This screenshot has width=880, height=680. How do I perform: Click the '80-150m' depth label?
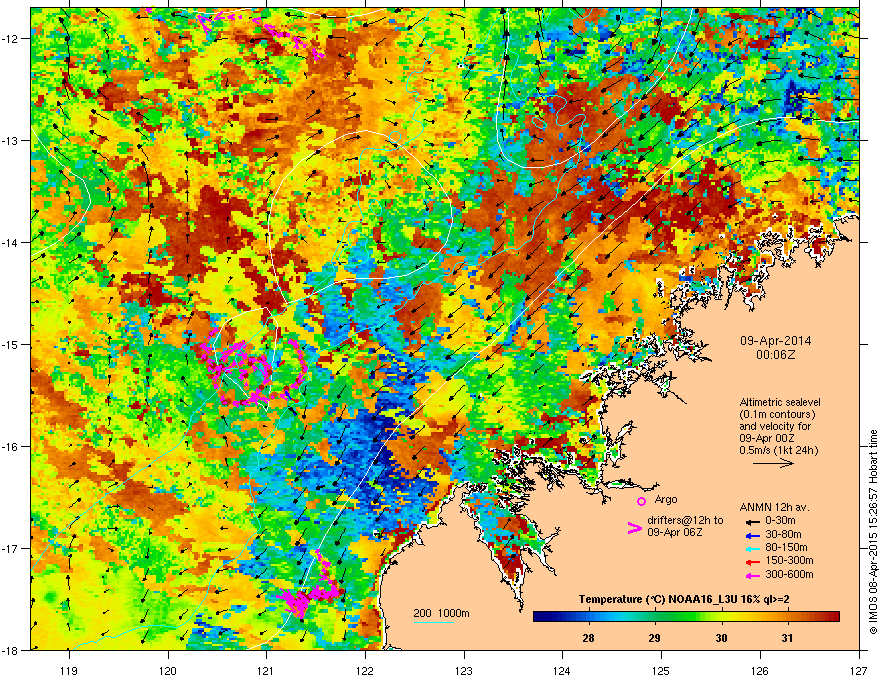click(x=786, y=547)
